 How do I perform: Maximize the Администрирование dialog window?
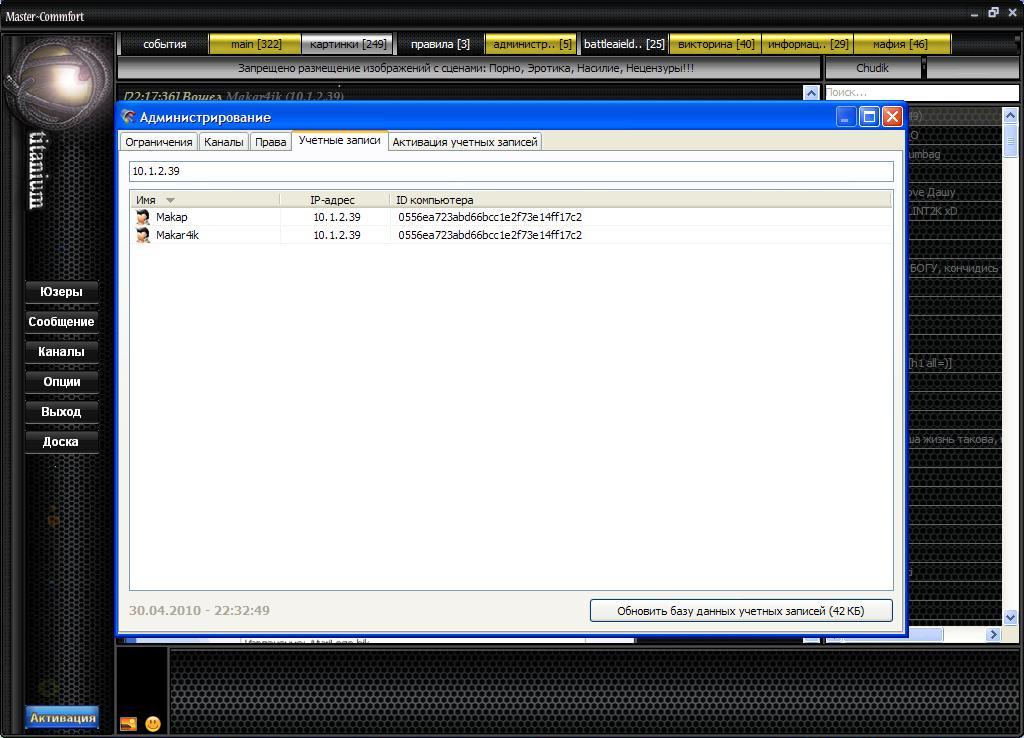869,117
